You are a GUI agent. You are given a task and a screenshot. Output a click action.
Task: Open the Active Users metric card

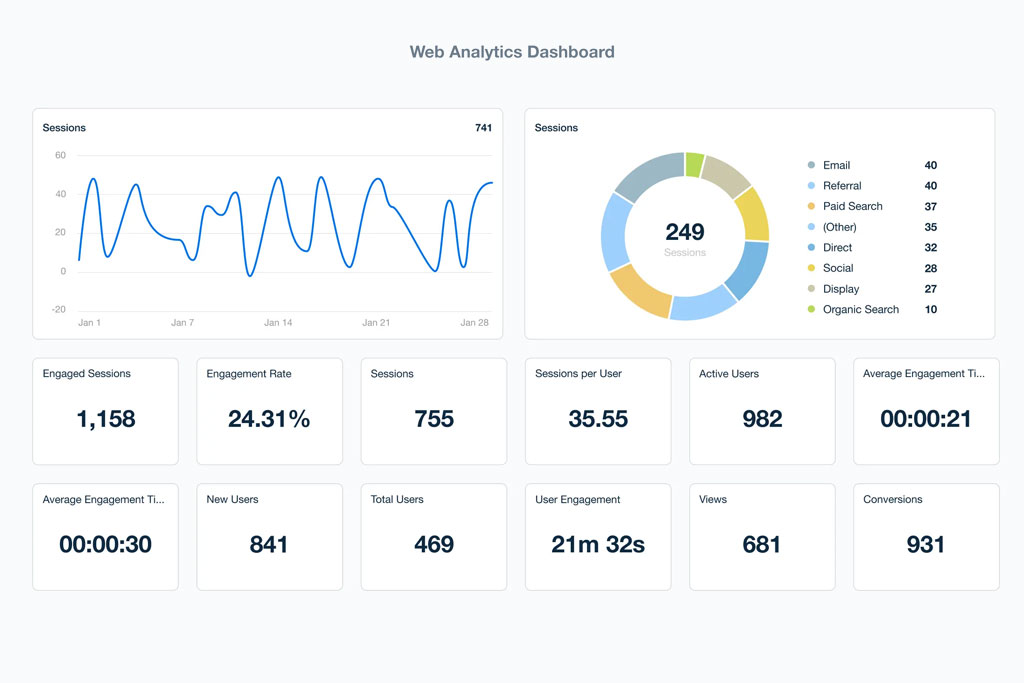[762, 410]
